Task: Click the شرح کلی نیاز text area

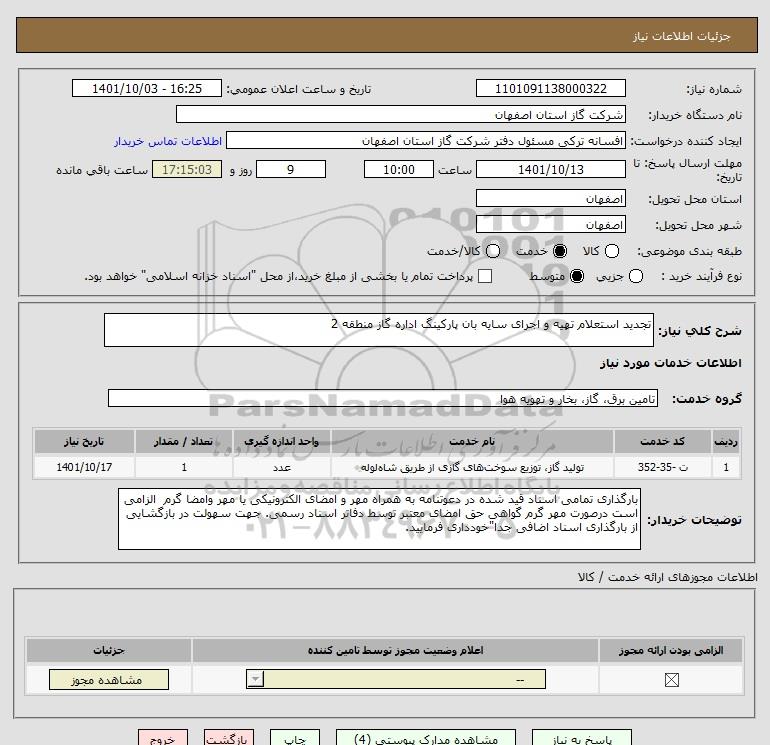Action: coord(379,330)
